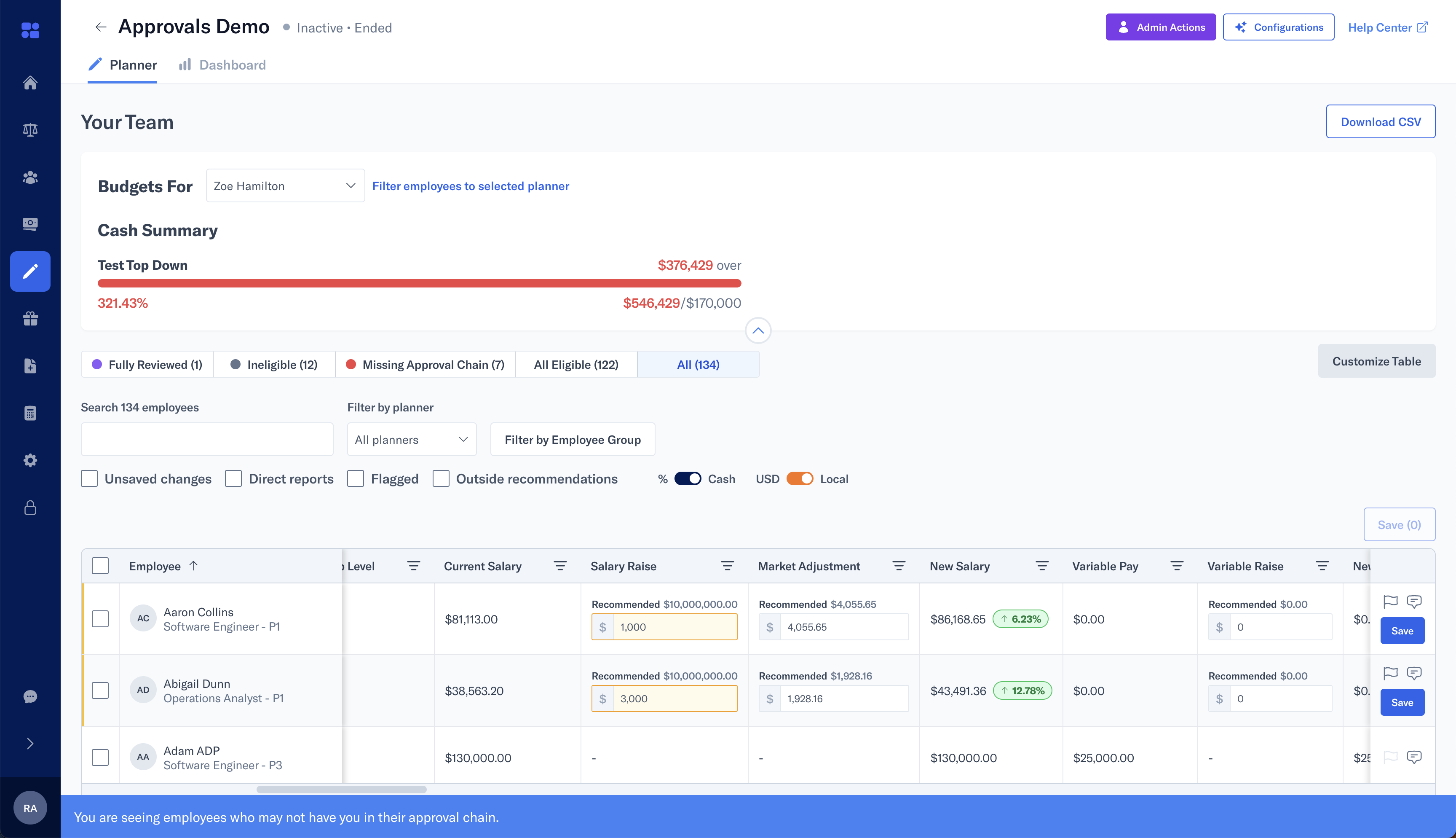The image size is (1456, 838).
Task: Click the gift icon in the sidebar
Action: click(x=30, y=318)
